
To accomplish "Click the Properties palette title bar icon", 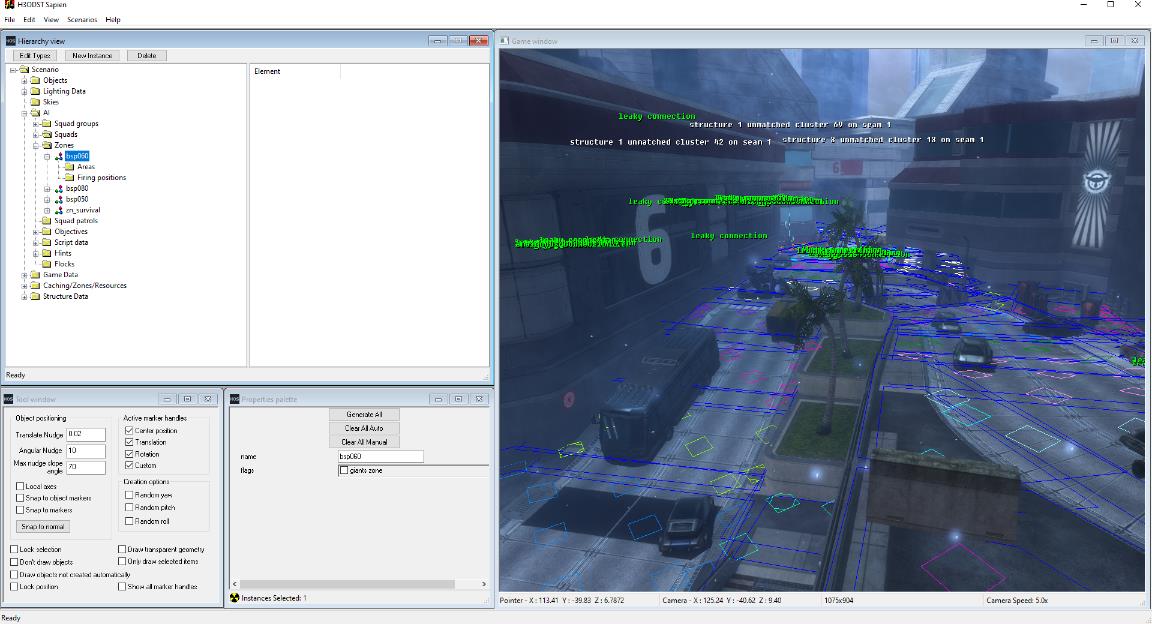I will point(235,399).
